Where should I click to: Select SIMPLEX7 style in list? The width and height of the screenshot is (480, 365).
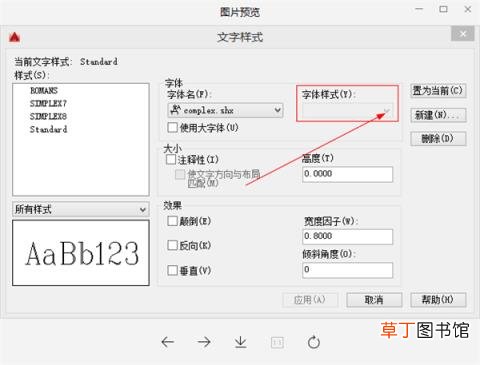[x=48, y=104]
